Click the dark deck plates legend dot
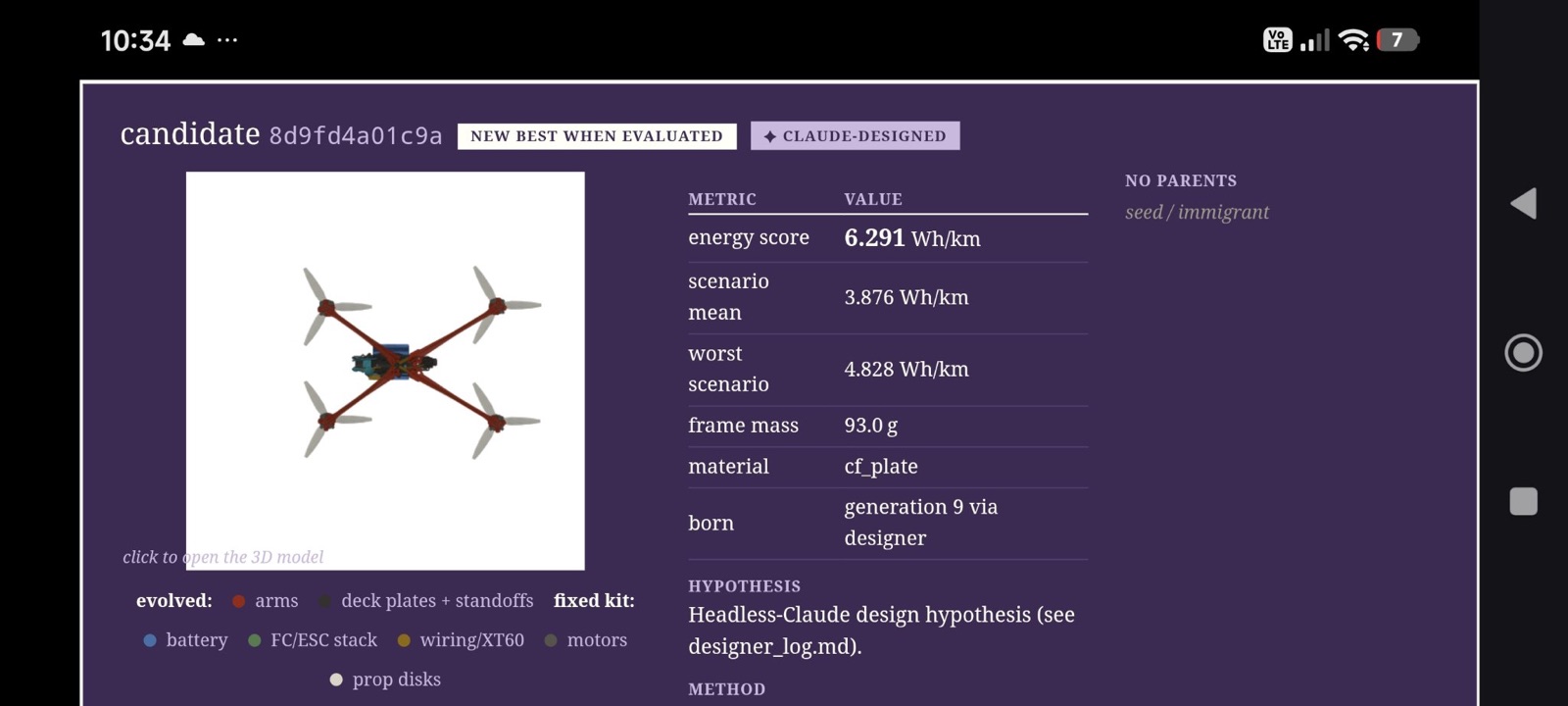Screen dimensions: 1568x706 pos(324,601)
